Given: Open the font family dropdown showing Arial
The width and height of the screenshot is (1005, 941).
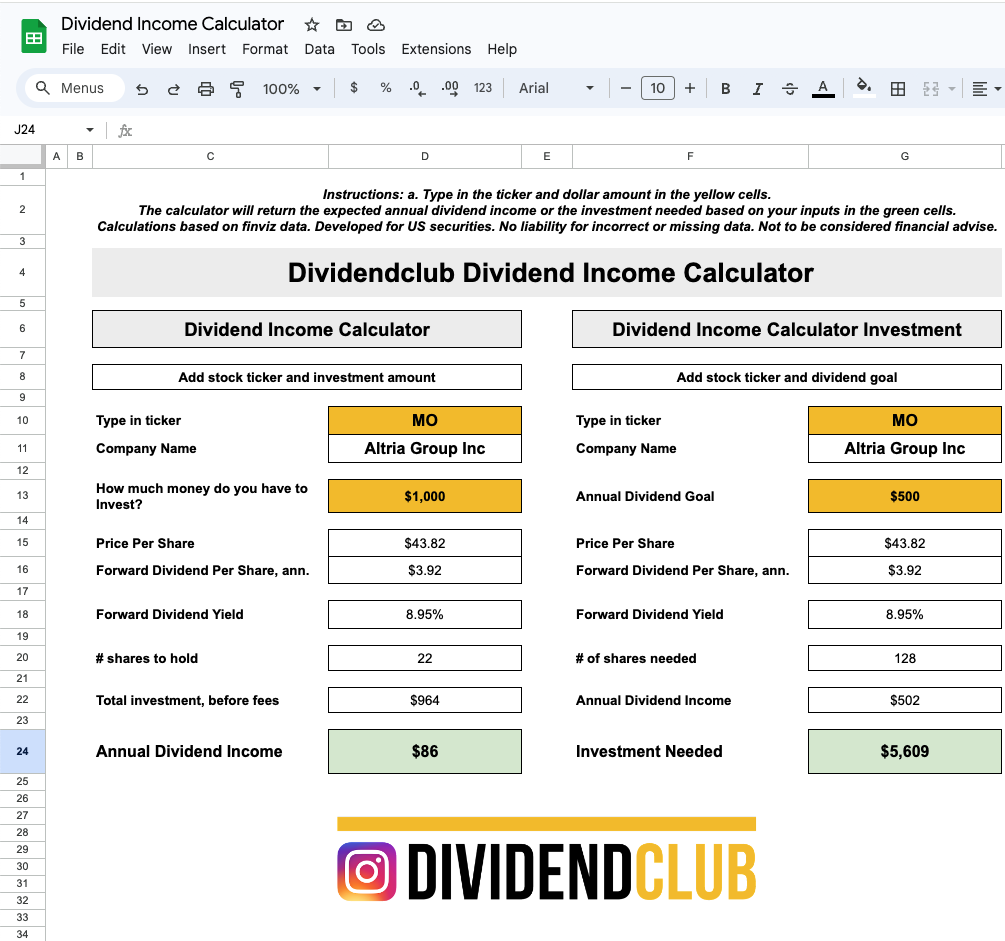Looking at the screenshot, I should click(557, 88).
